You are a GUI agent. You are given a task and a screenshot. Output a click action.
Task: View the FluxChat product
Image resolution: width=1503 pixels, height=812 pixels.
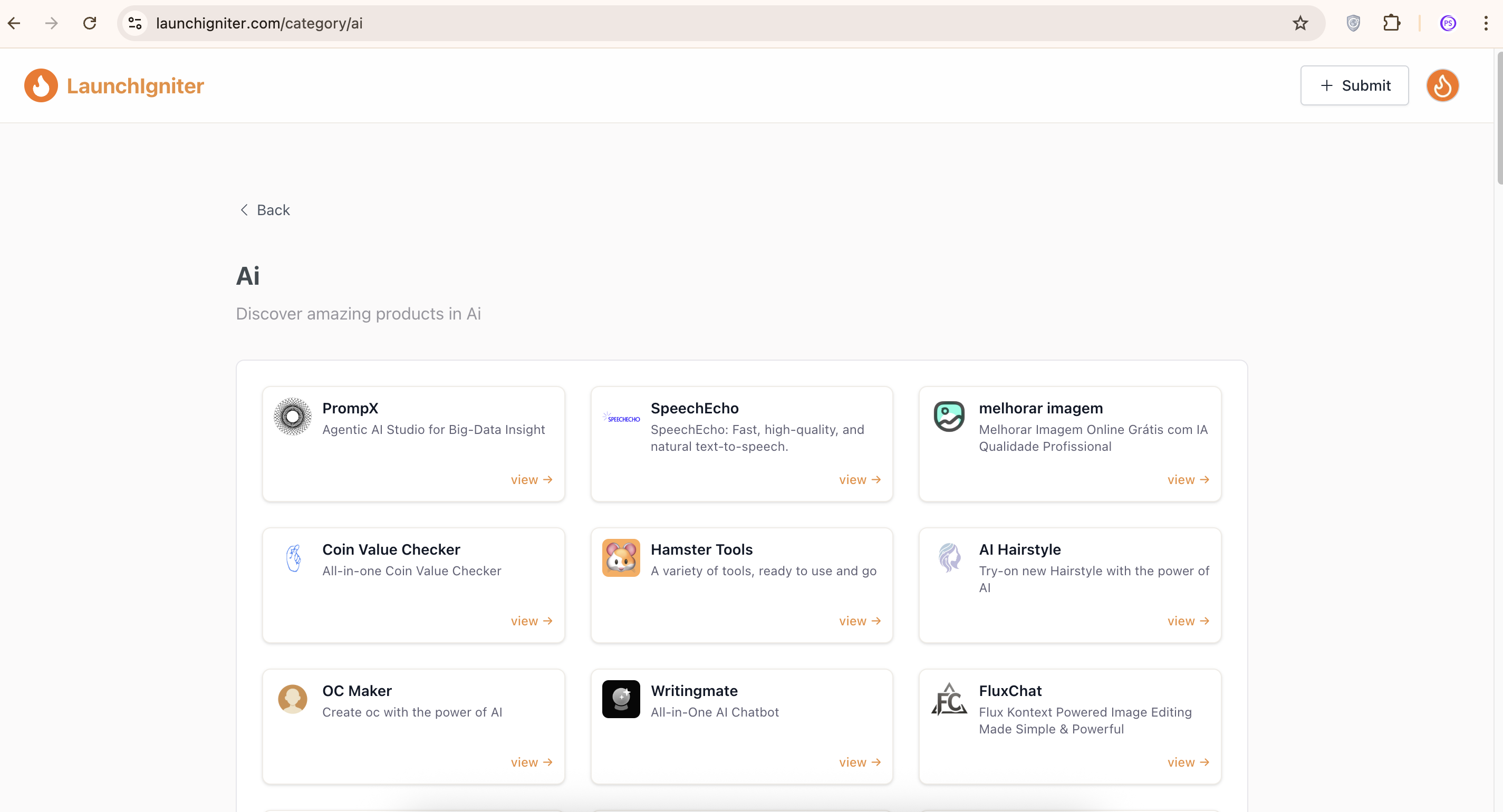[x=1188, y=762]
